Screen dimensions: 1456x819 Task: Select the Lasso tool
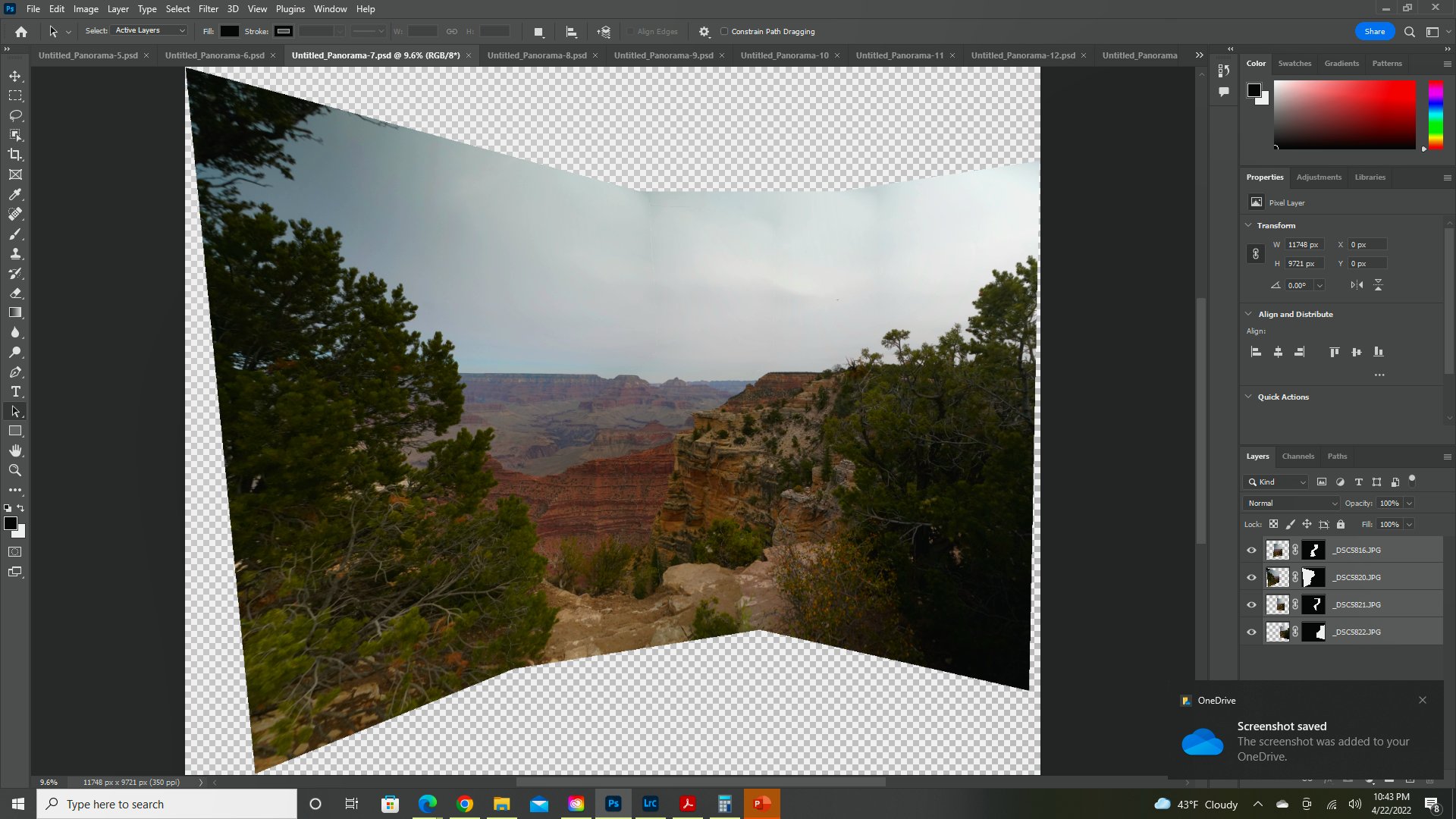[x=15, y=115]
